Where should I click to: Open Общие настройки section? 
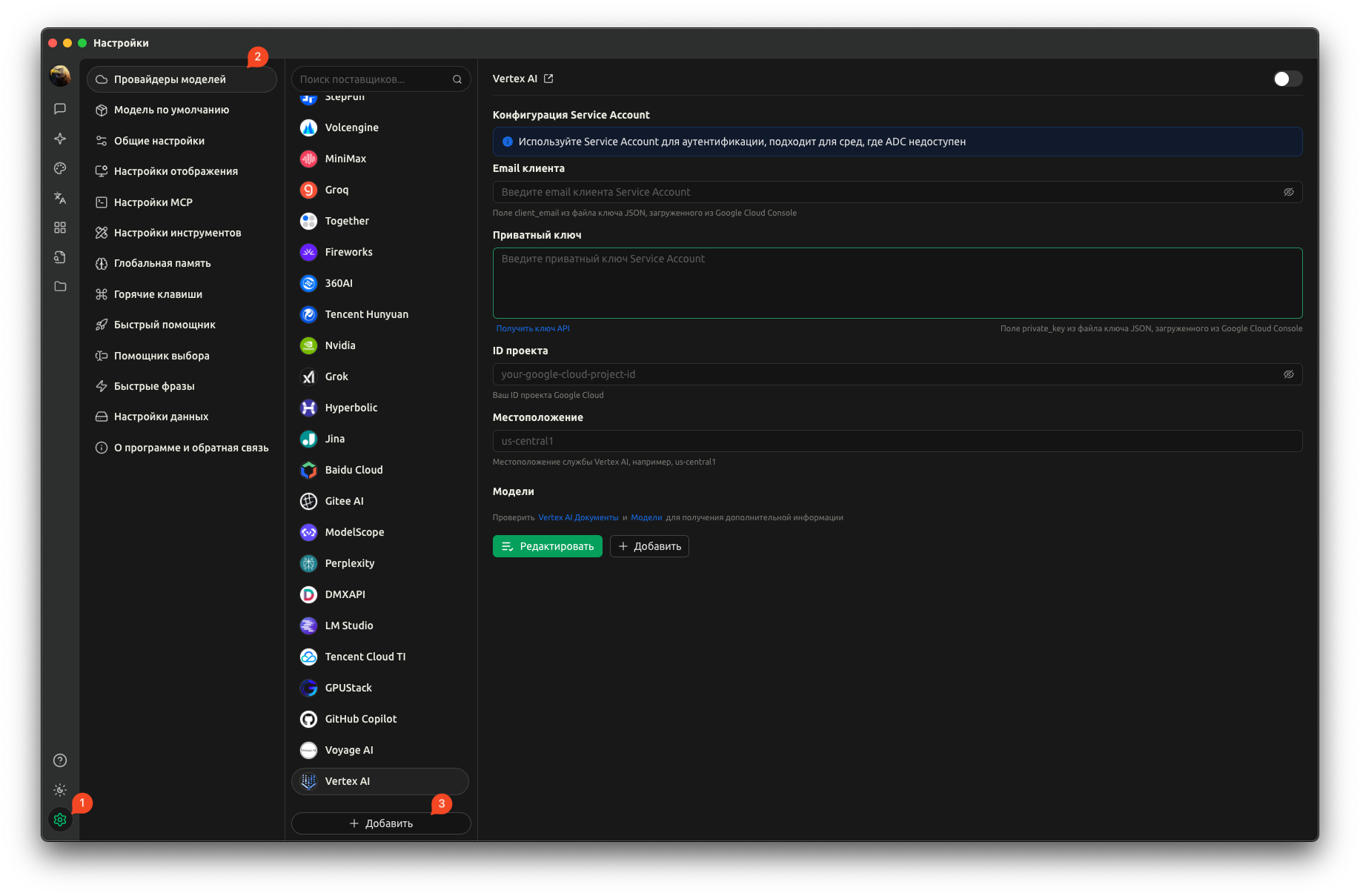[x=182, y=141]
